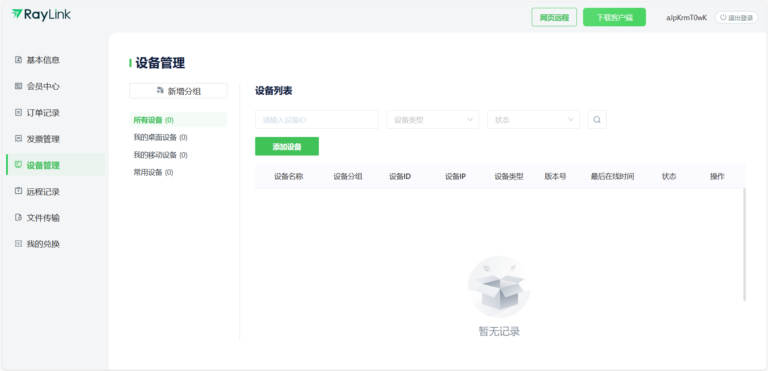Click the 发票管理 sidebar icon
768x371 pixels.
pyautogui.click(x=19, y=139)
